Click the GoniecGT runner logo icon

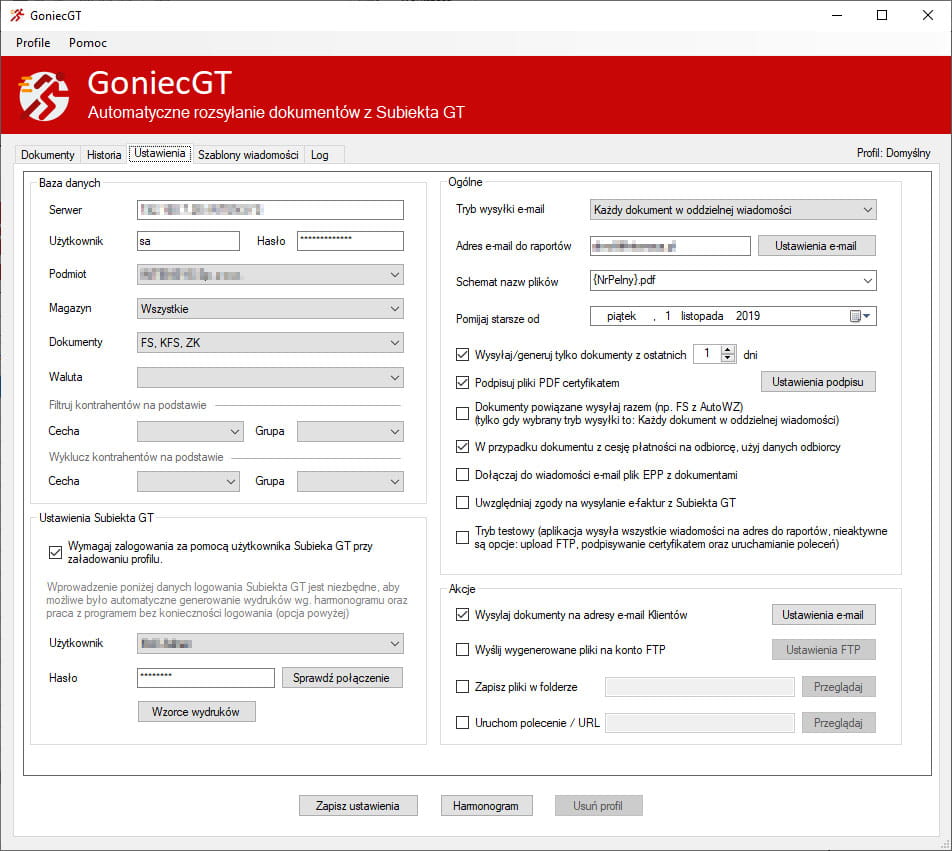tap(44, 96)
